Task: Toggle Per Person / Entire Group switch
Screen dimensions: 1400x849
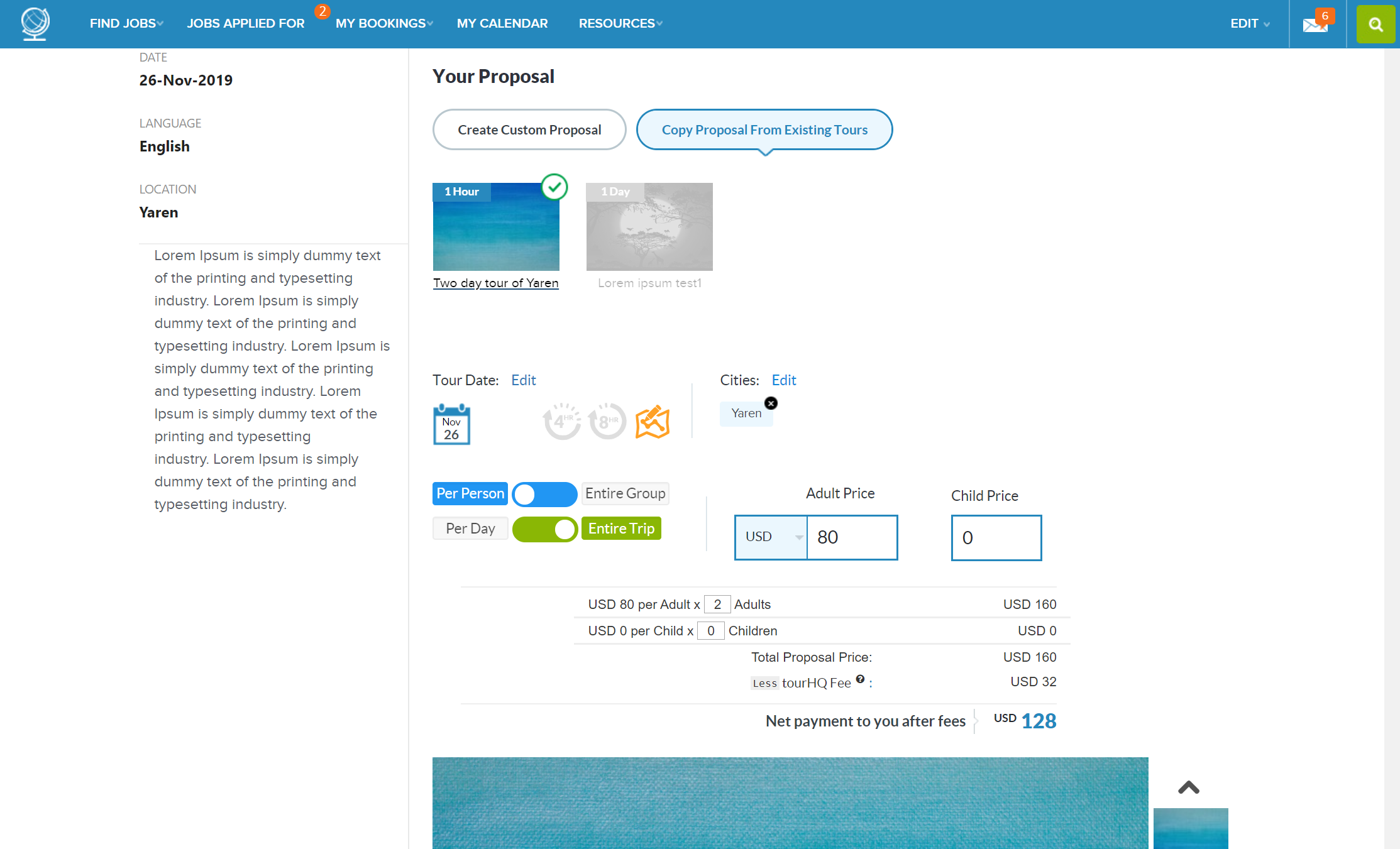Action: (544, 494)
